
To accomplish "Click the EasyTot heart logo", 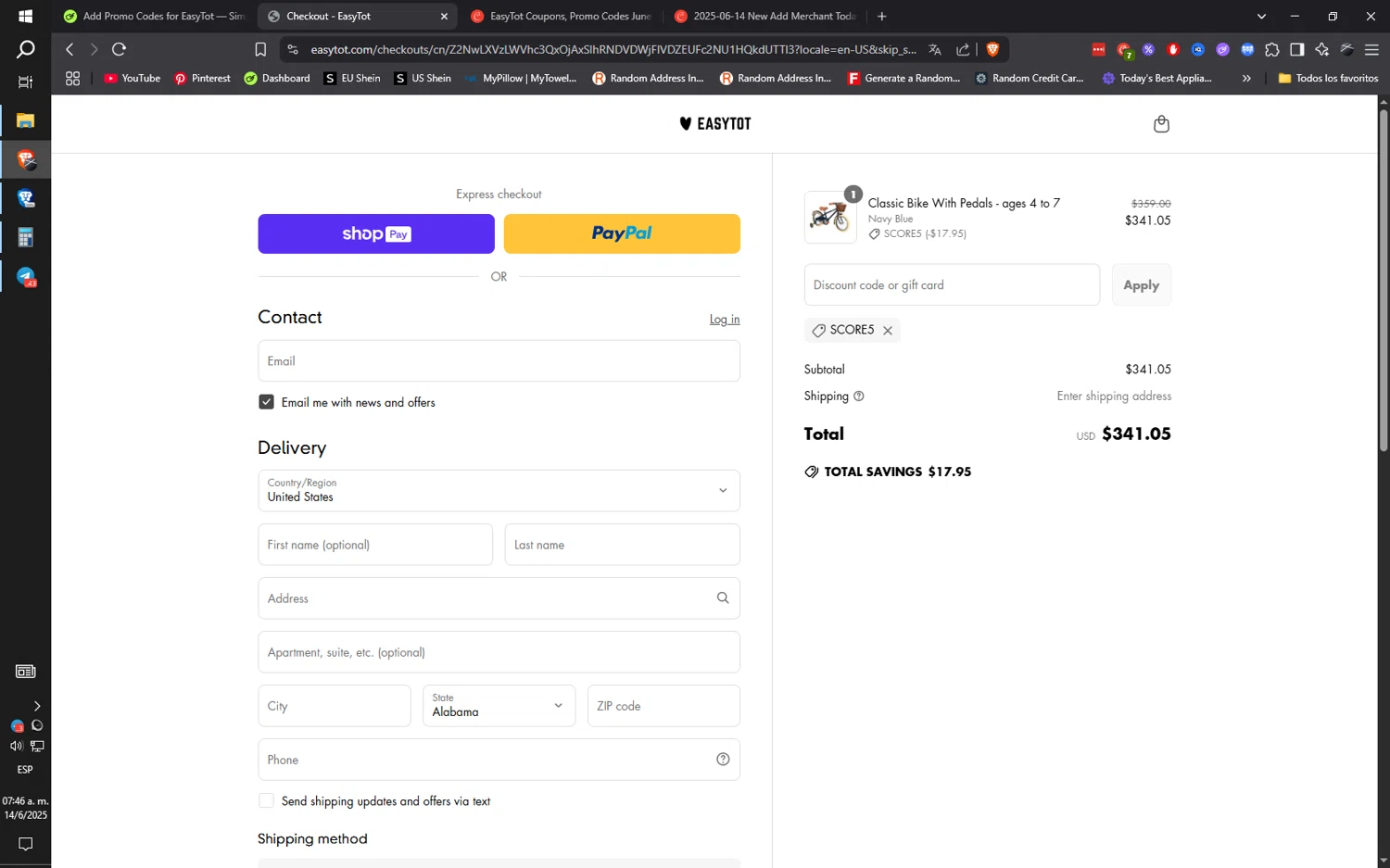I will pos(714,124).
